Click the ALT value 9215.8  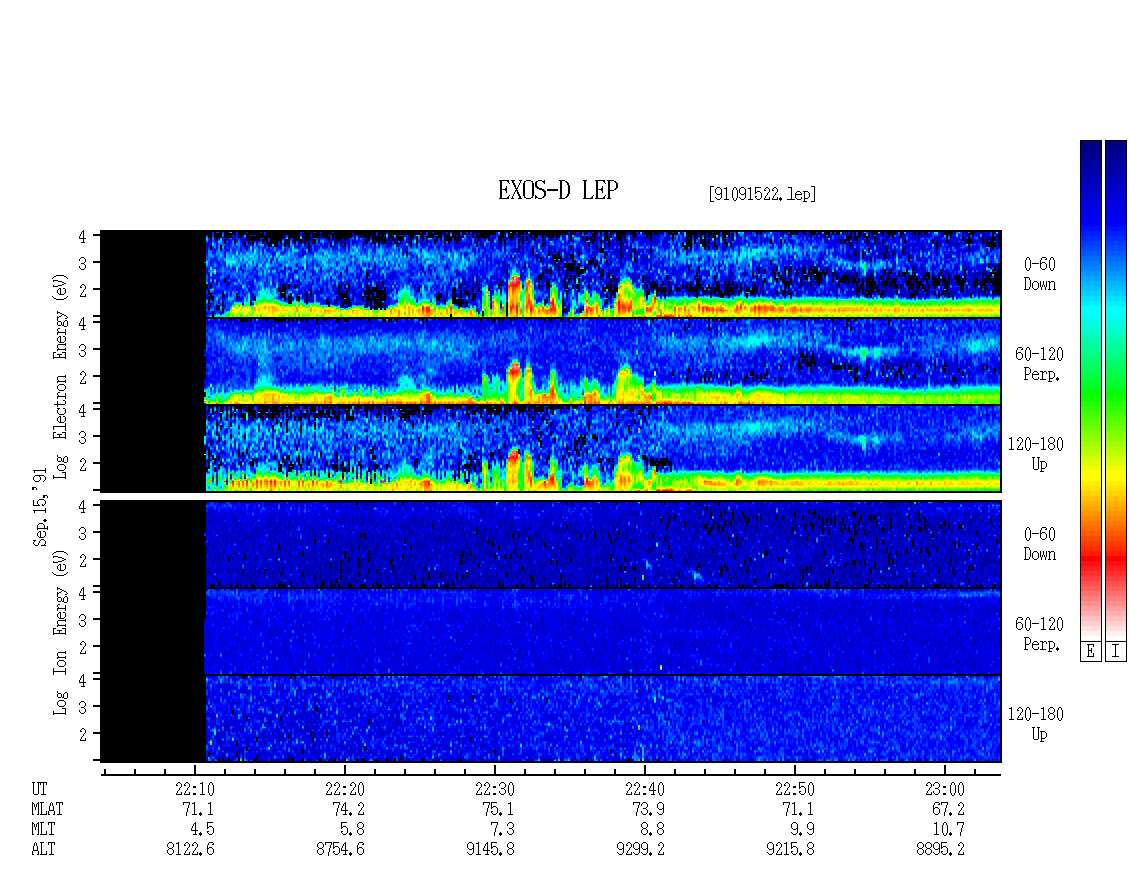coord(790,849)
